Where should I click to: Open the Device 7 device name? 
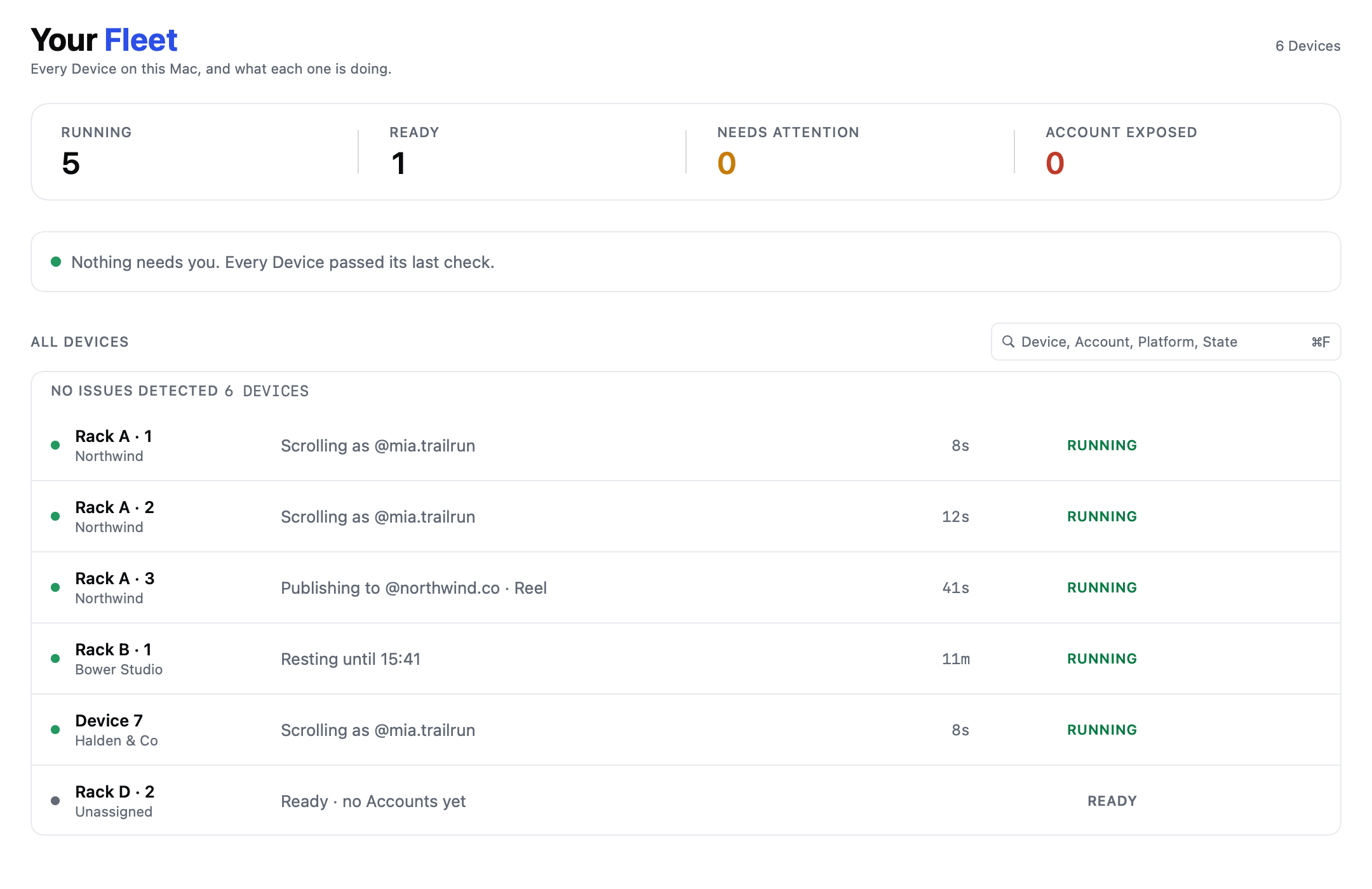[x=109, y=721]
